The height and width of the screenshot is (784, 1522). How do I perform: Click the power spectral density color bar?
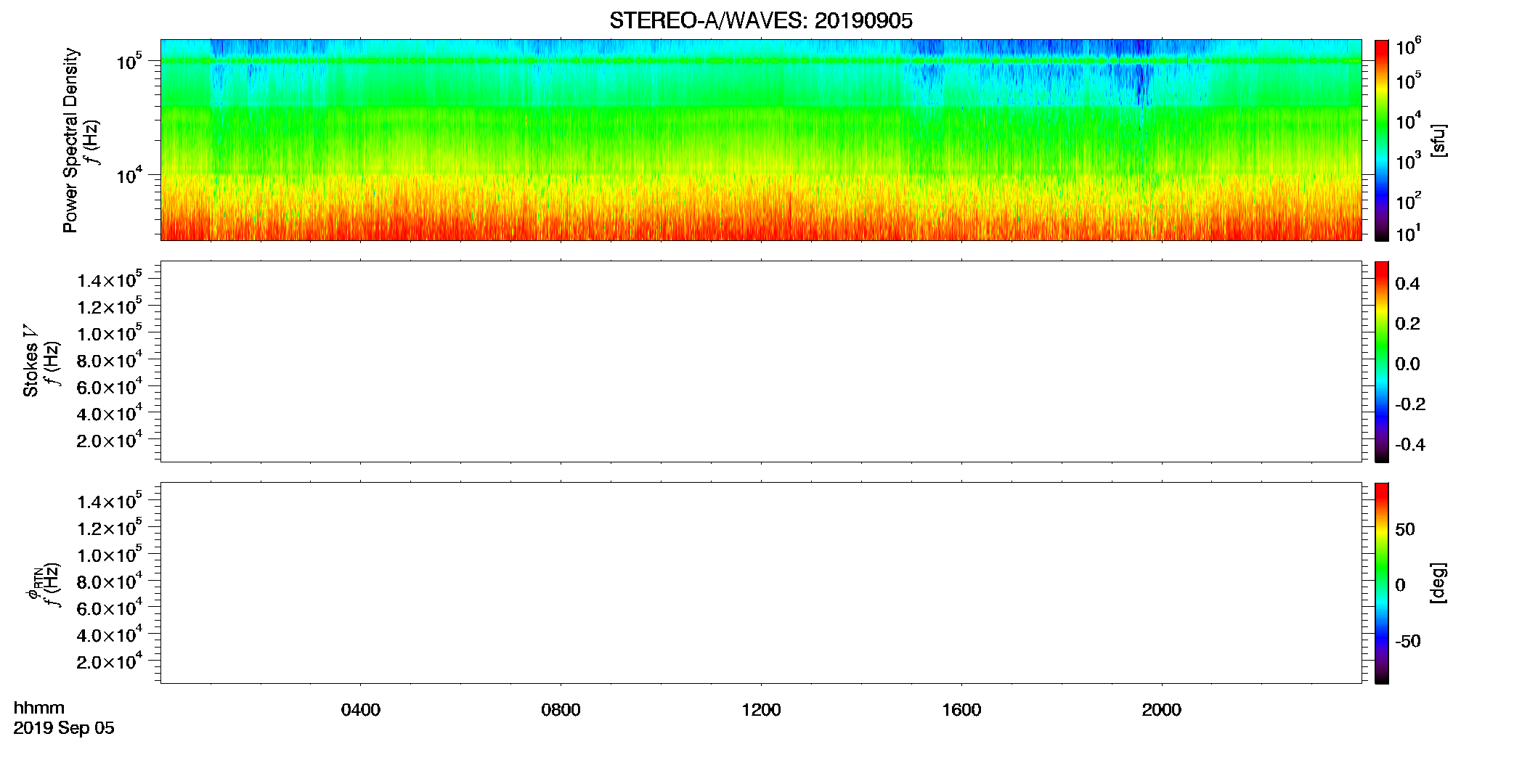click(1381, 140)
